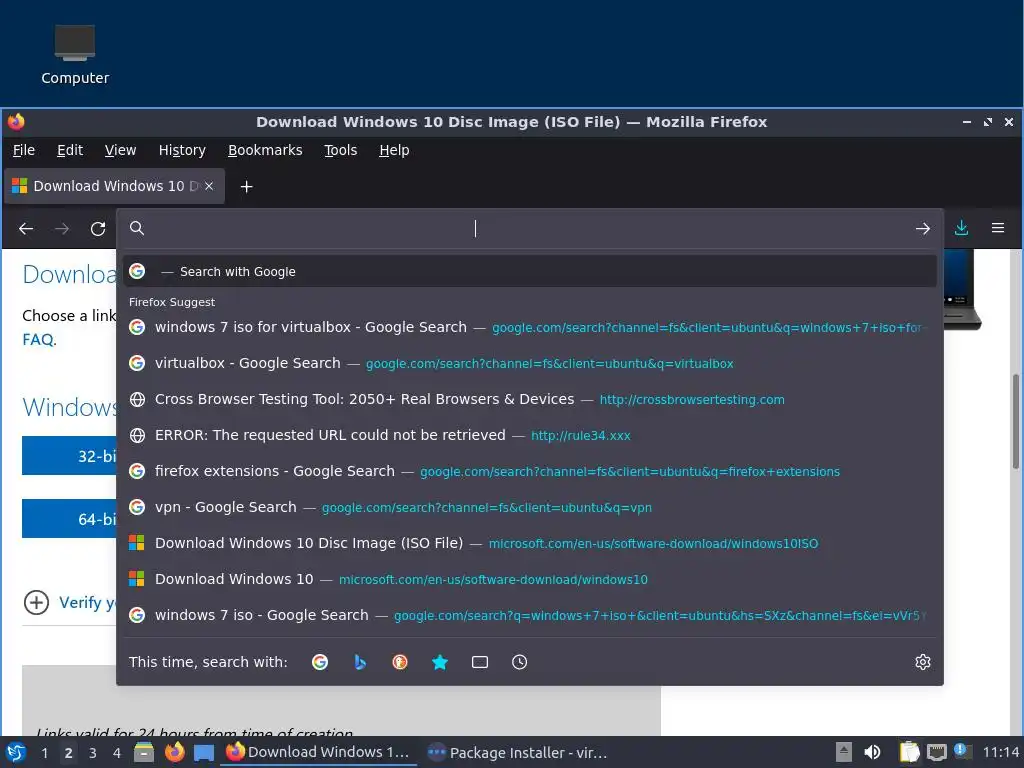Image resolution: width=1024 pixels, height=768 pixels.
Task: Click the network monitor tray icon
Action: pos(936,752)
